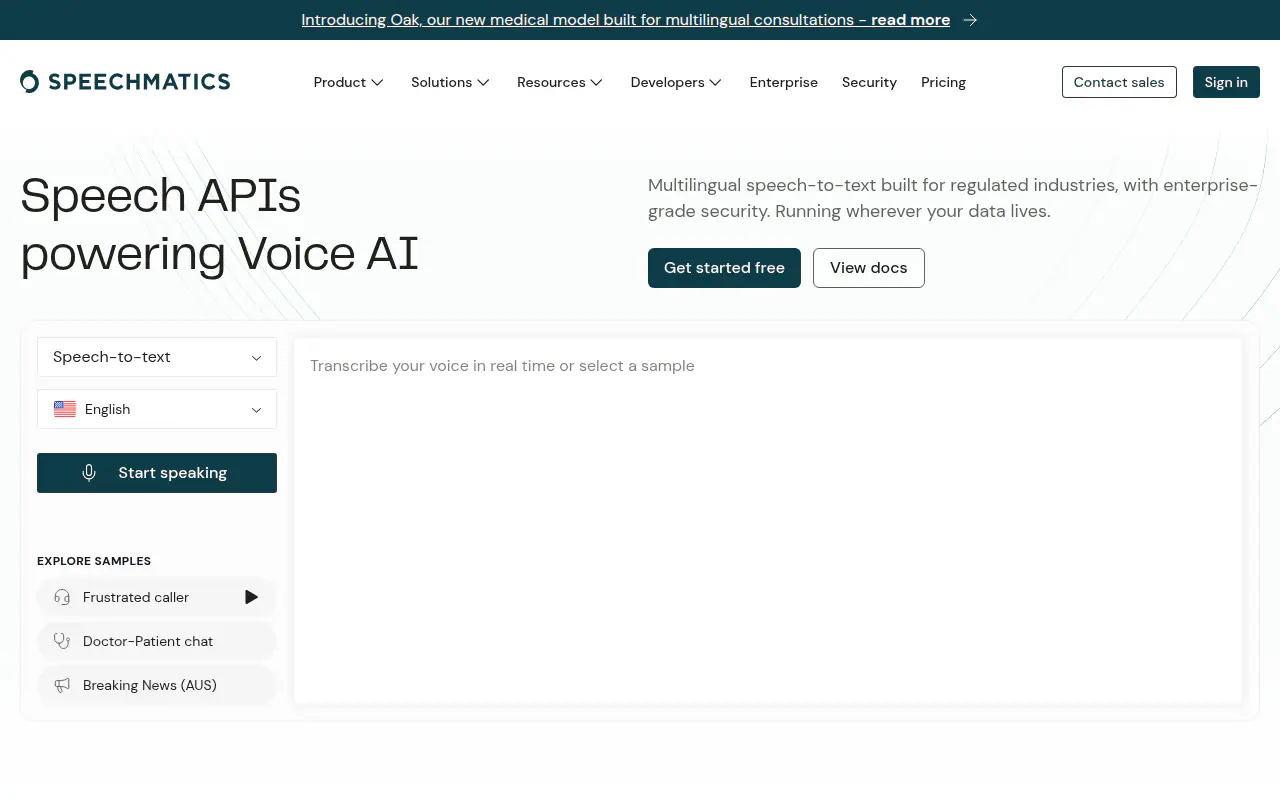
Task: Click the microphone icon in Start speaking
Action: click(89, 473)
